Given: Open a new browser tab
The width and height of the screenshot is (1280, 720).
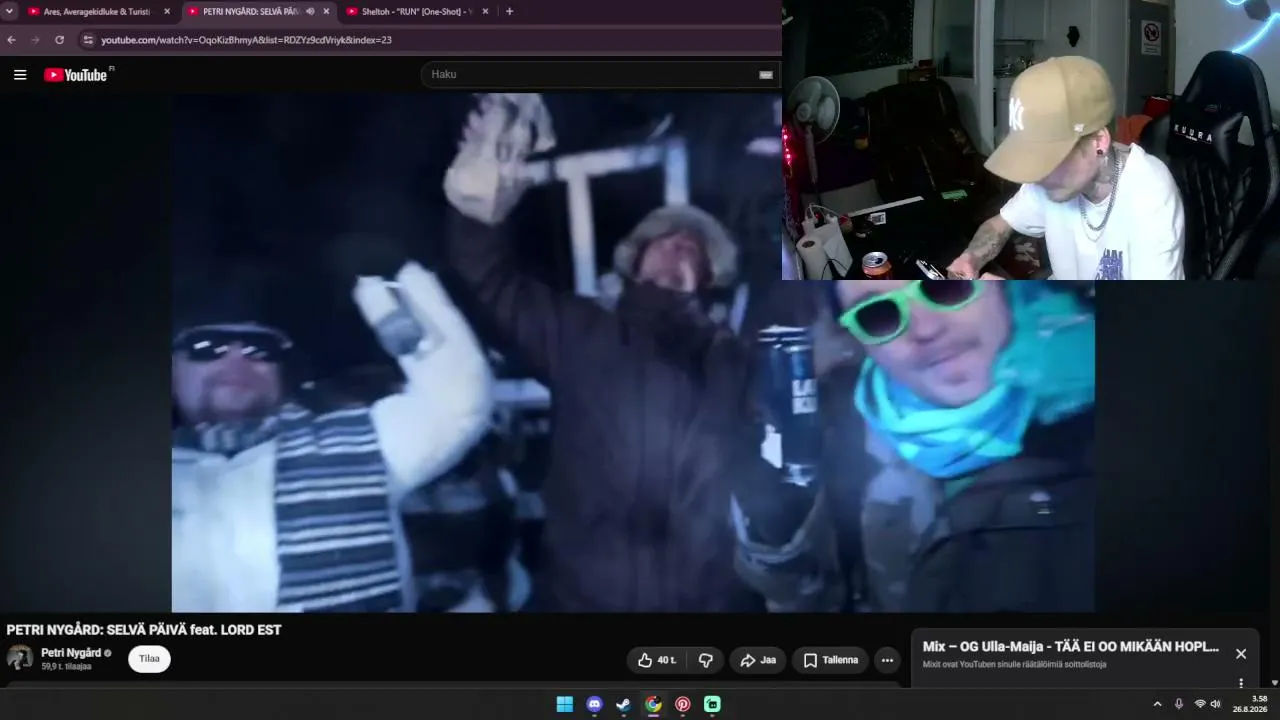Looking at the screenshot, I should pos(509,11).
